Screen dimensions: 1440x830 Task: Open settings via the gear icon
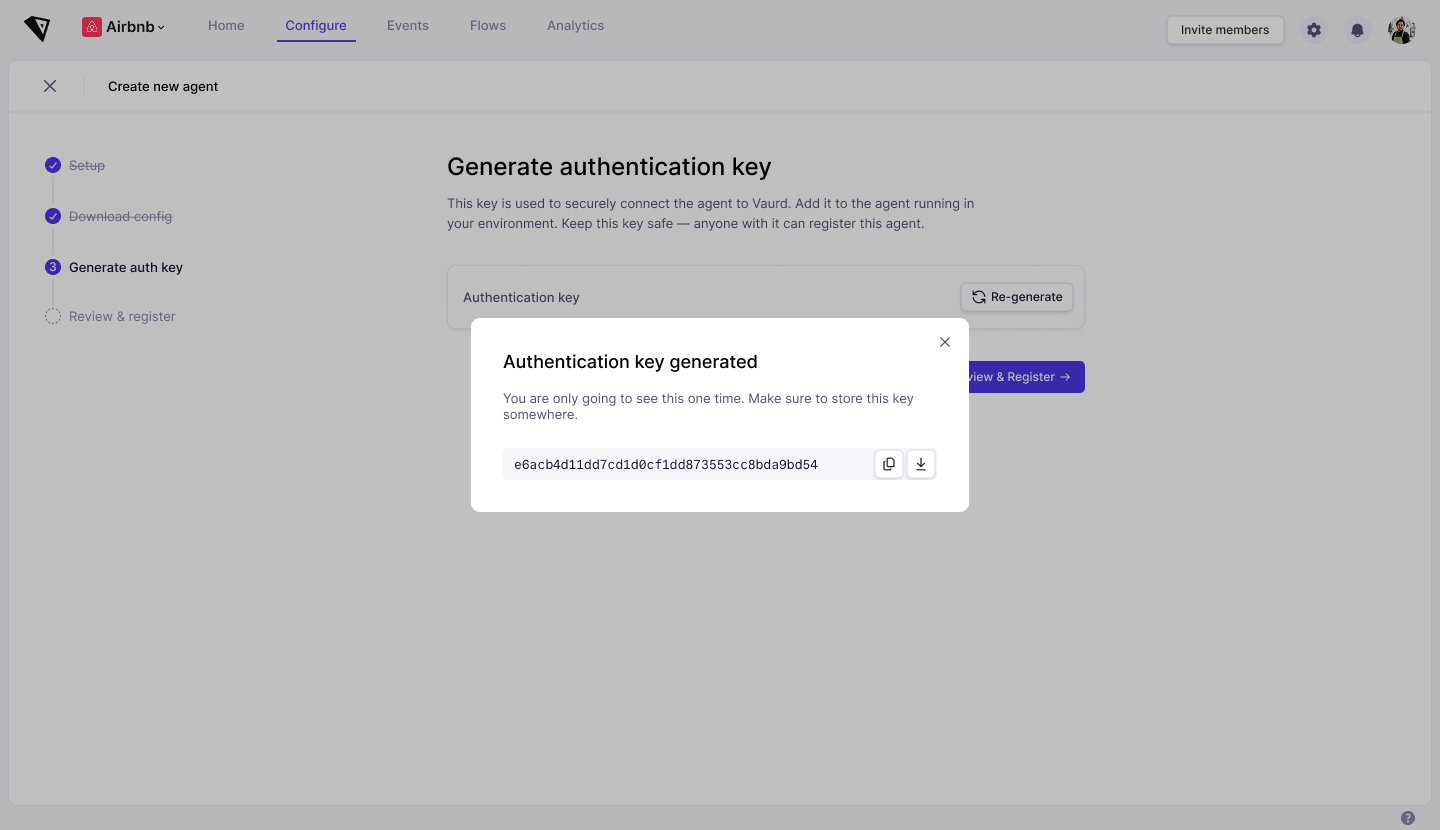click(x=1314, y=30)
